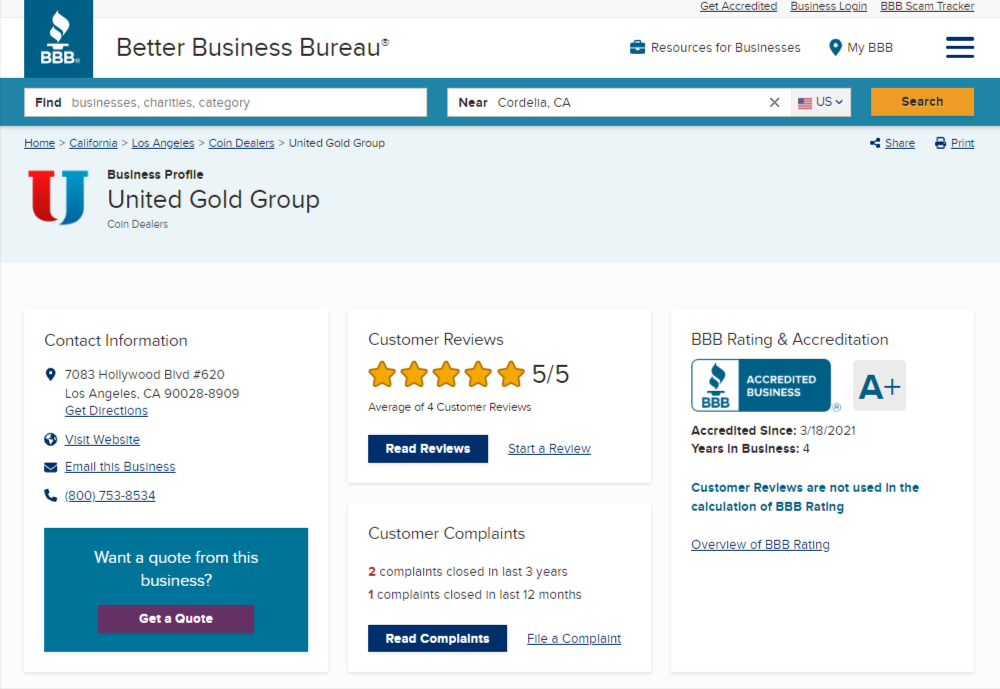1000x689 pixels.
Task: Click the BBB torch logo
Action: 59,38
